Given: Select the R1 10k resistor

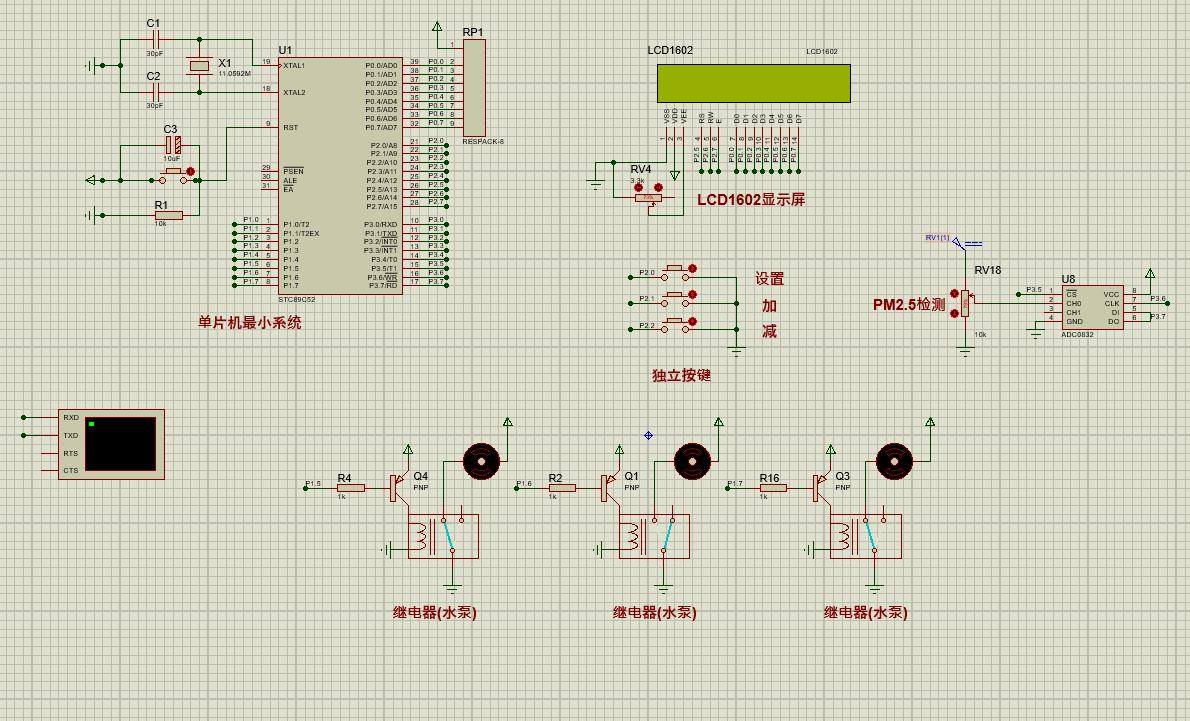Looking at the screenshot, I should pyautogui.click(x=168, y=216).
